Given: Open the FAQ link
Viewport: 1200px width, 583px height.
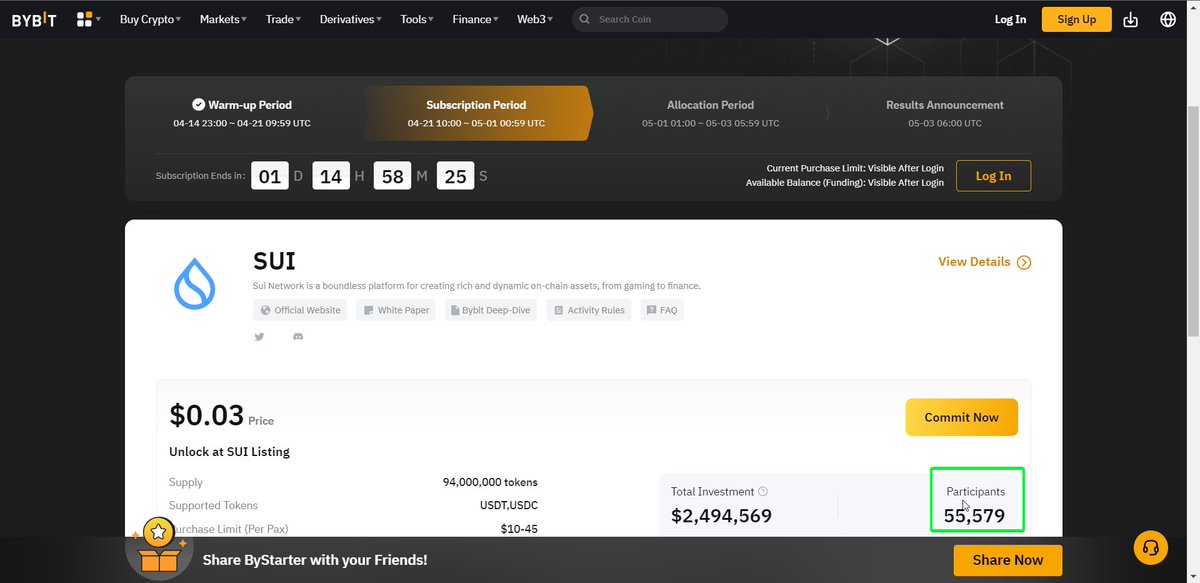Looking at the screenshot, I should (662, 310).
